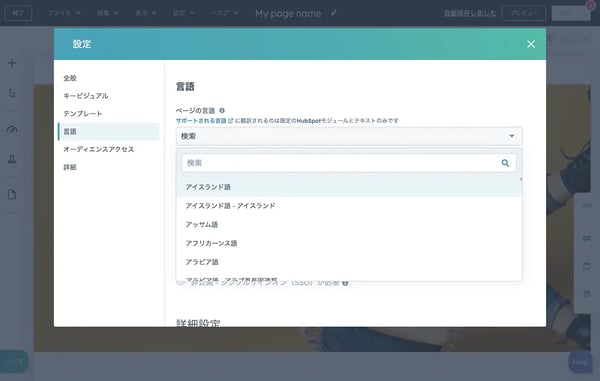Screen dimensions: 600x381
Task: Click the plus add-module icon in the left sidebar
Action: (x=12, y=63)
